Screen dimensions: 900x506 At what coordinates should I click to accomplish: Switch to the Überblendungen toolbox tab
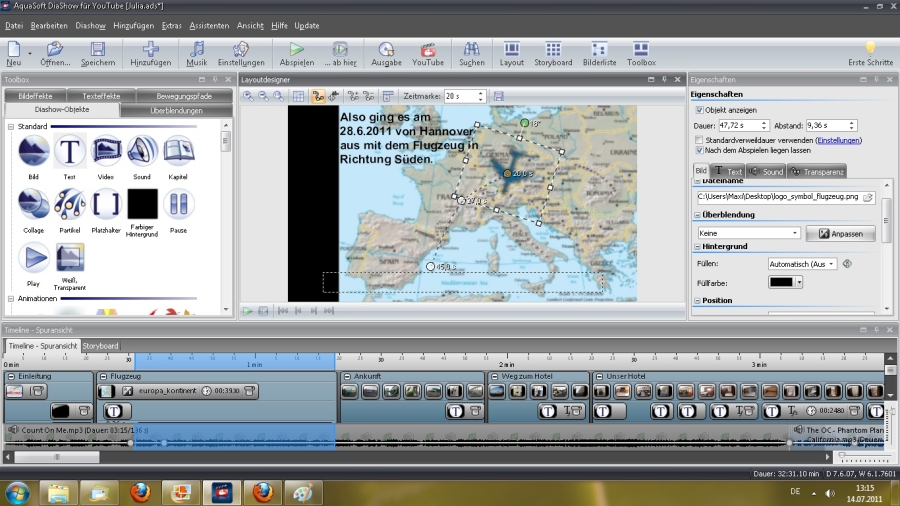176,111
